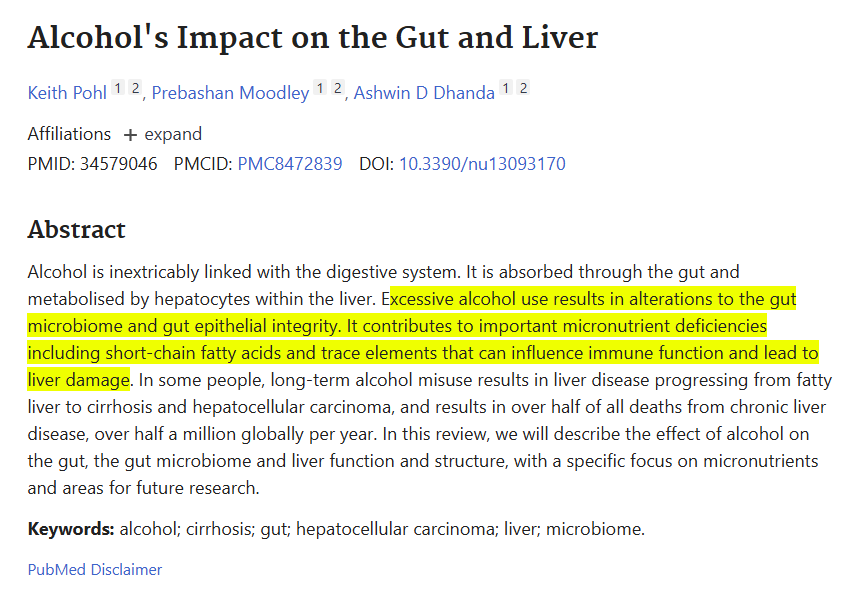Click affiliation 2 badge after Prebashan Moodley

tap(337, 89)
